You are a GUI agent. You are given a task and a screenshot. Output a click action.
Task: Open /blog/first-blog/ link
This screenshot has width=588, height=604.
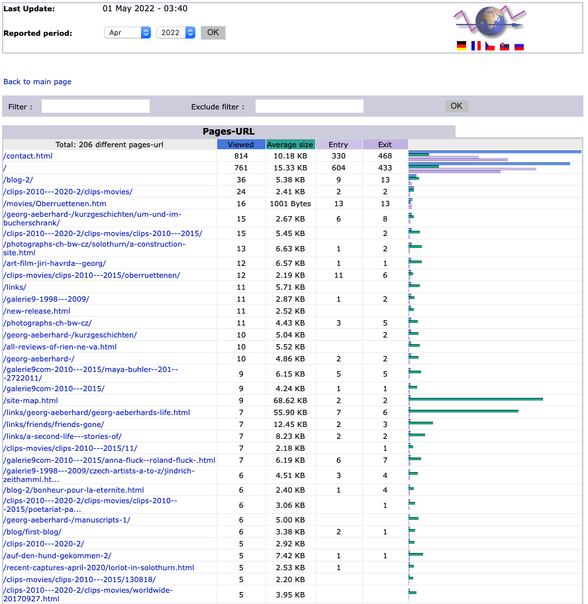[32, 532]
